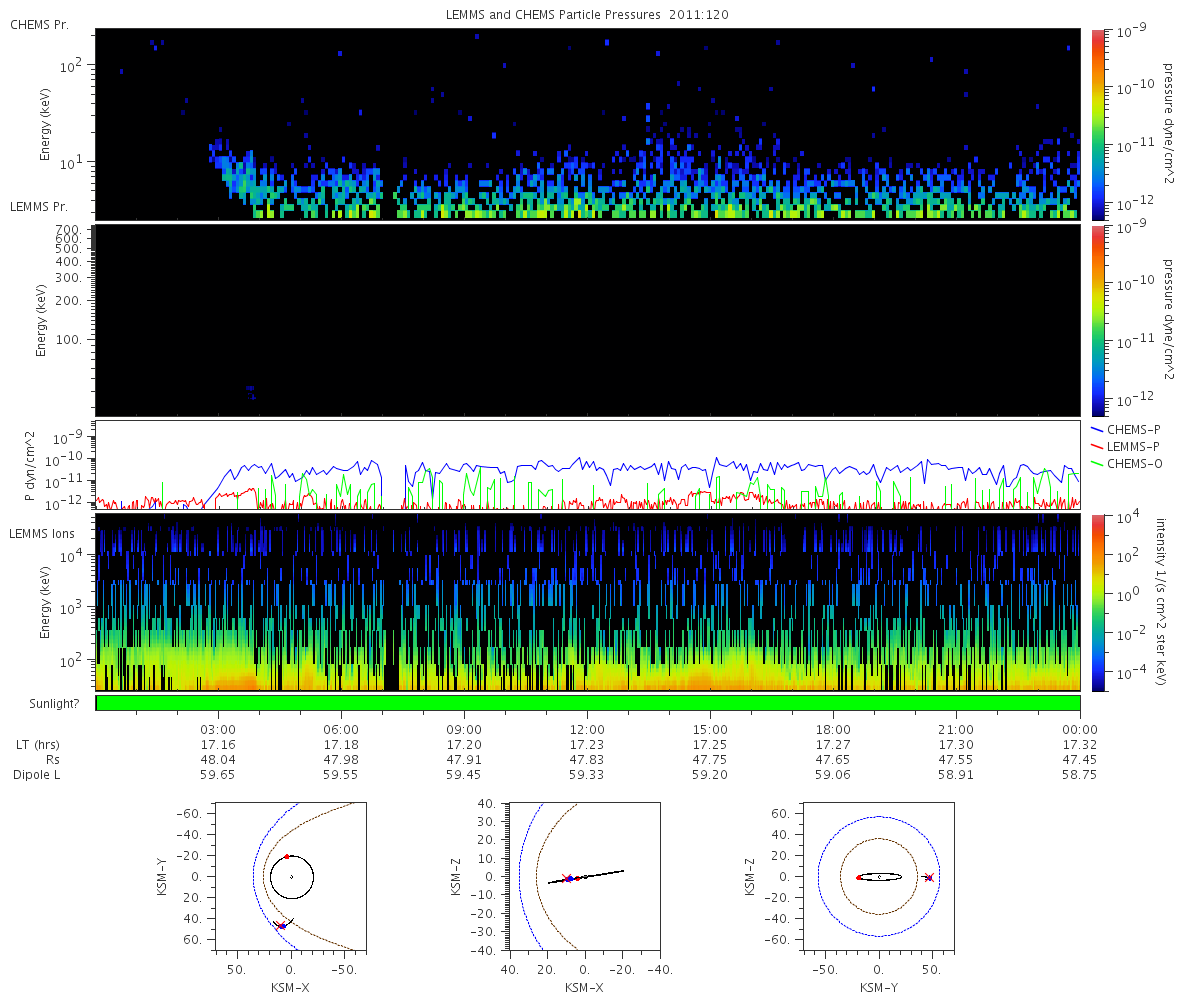1200x1000 pixels.
Task: Click the CHEMS pressure color bar
Action: pyautogui.click(x=1097, y=124)
